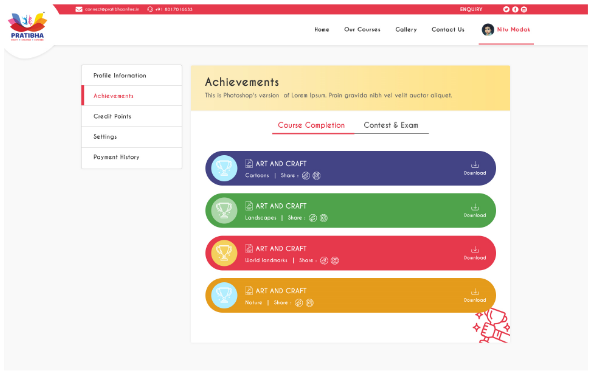
Task: Click the ENQUIRY link in top bar
Action: click(471, 9)
